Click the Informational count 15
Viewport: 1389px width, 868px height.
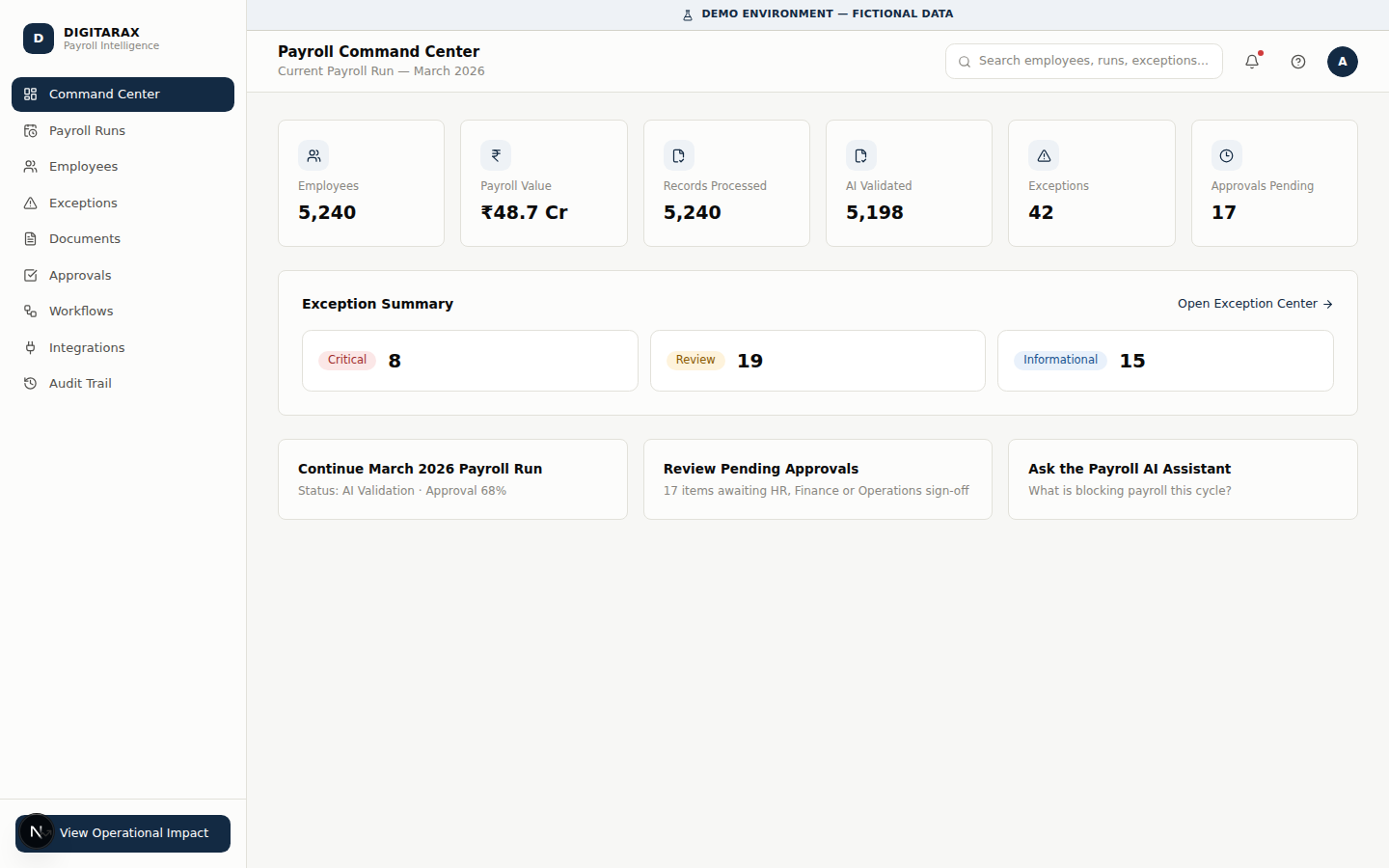pos(1132,361)
